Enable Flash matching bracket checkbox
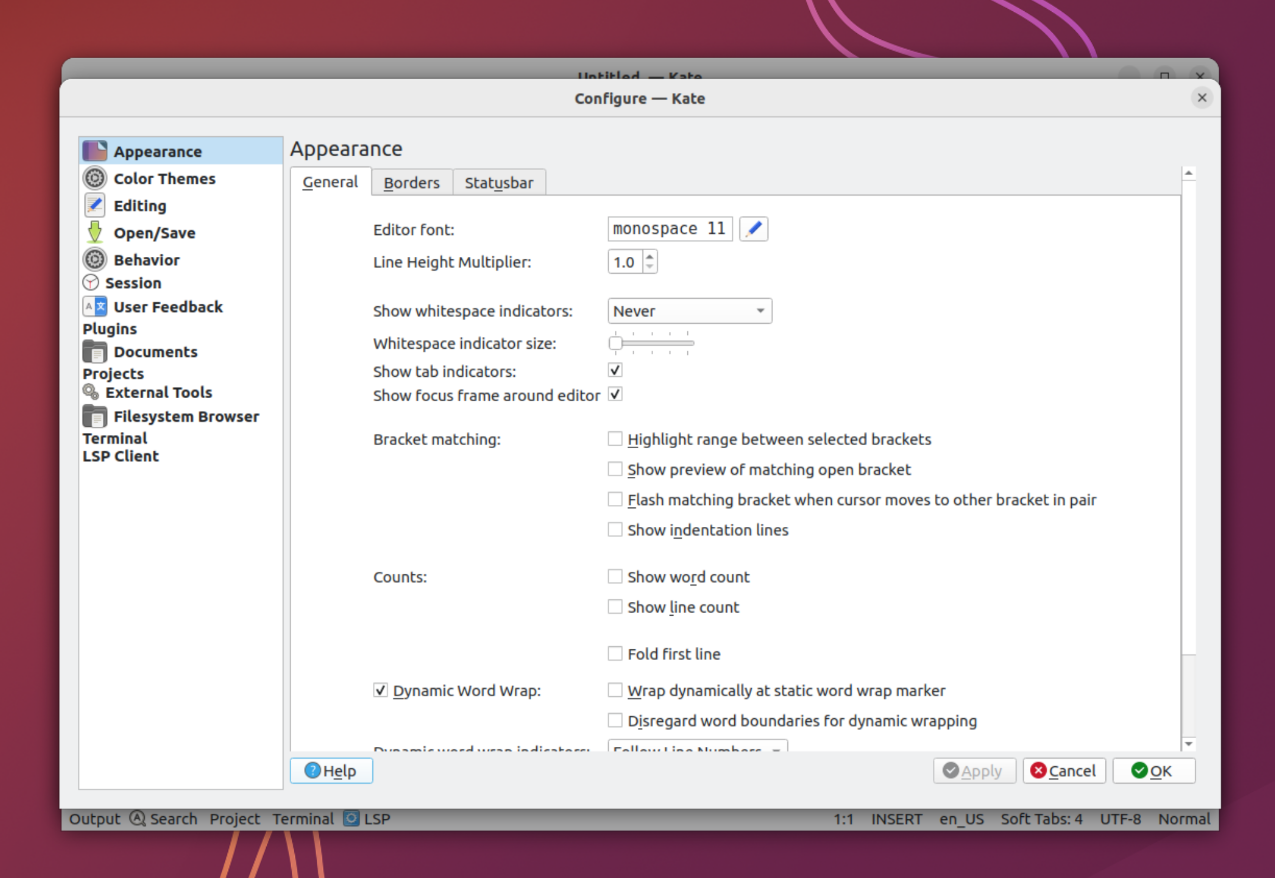Screen dimensions: 1275x878 pyautogui.click(x=615, y=499)
